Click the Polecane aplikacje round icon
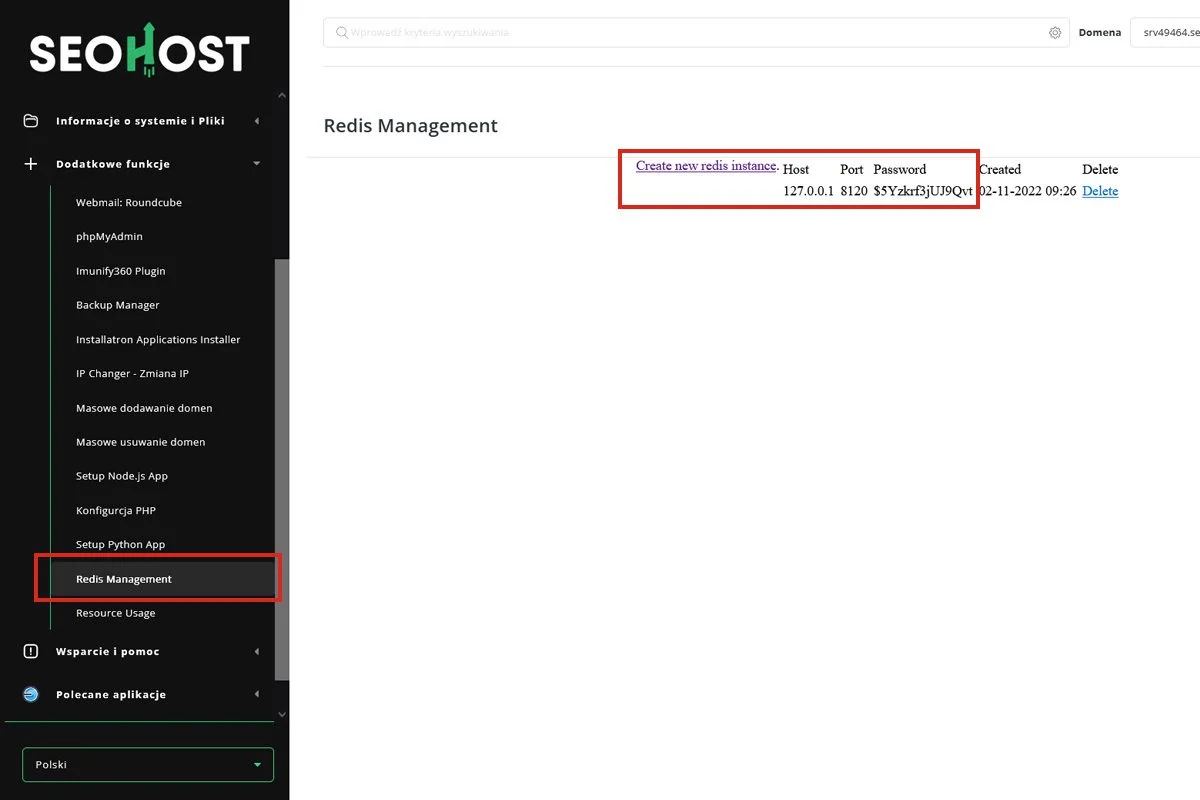The width and height of the screenshot is (1200, 800). point(31,694)
